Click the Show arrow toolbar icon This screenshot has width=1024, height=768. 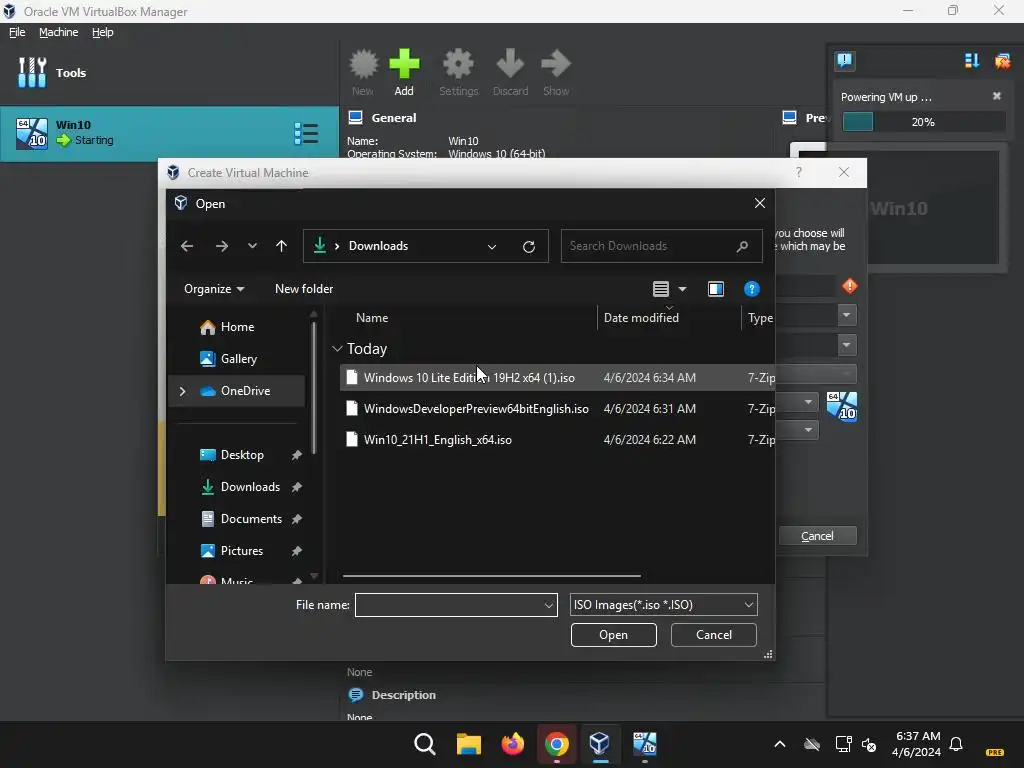click(x=556, y=64)
